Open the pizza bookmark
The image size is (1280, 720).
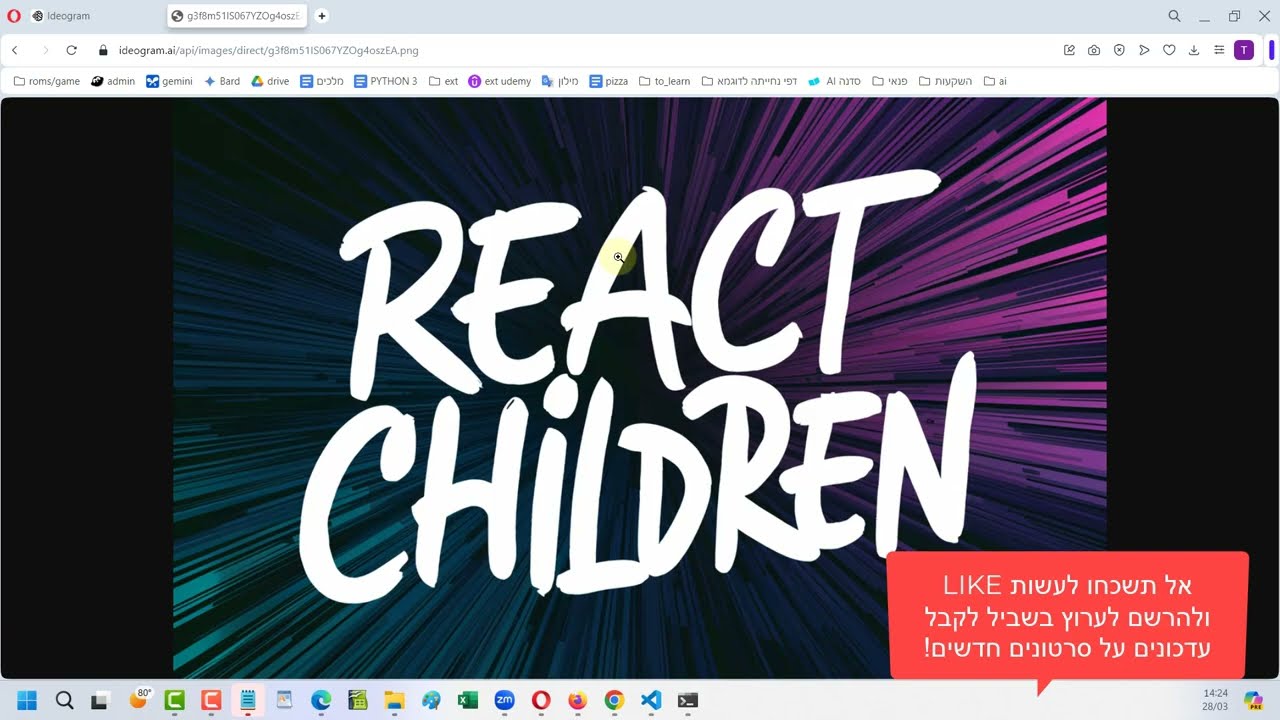pyautogui.click(x=609, y=81)
